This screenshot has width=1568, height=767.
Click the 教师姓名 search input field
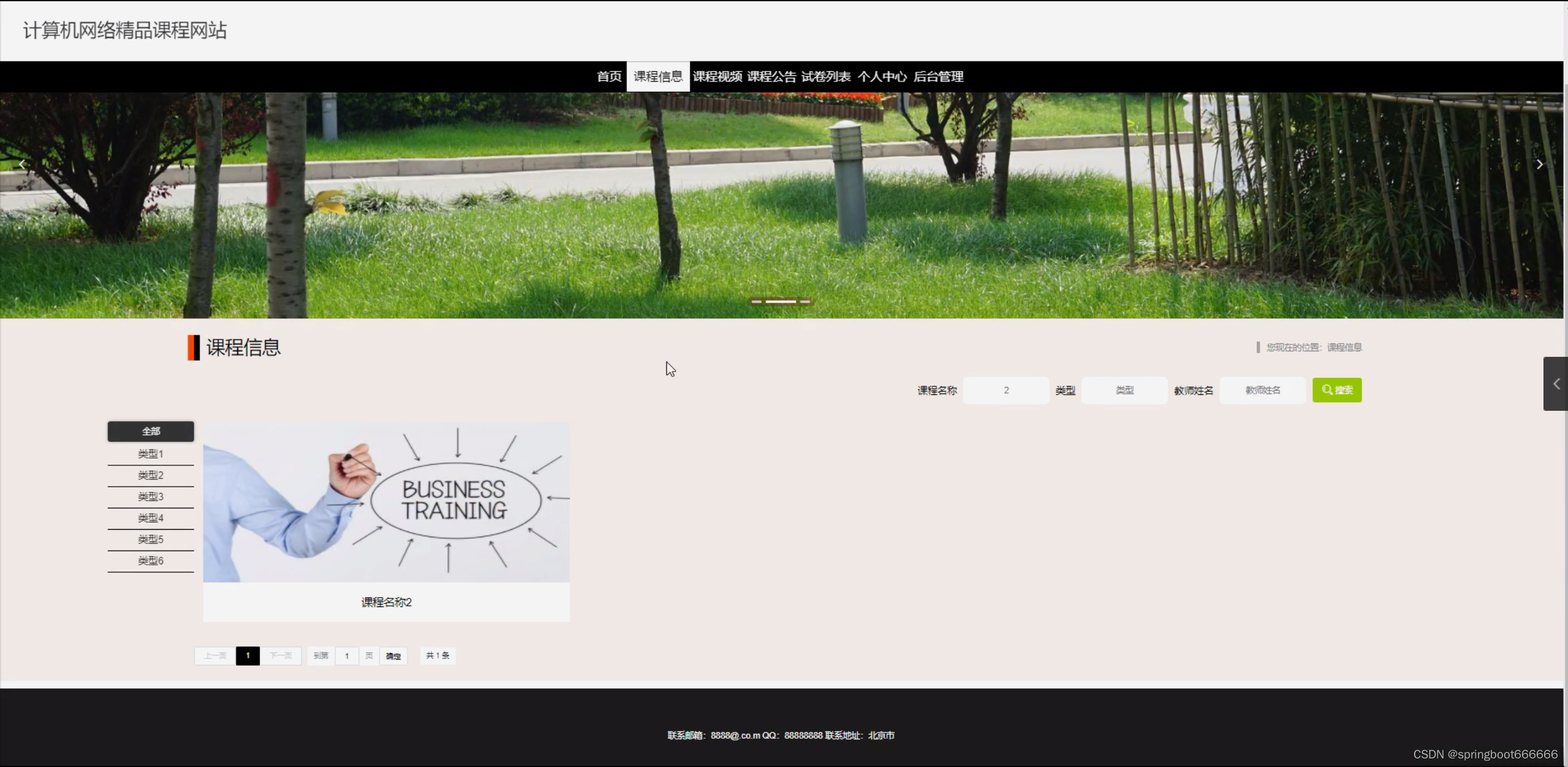[x=1262, y=390]
